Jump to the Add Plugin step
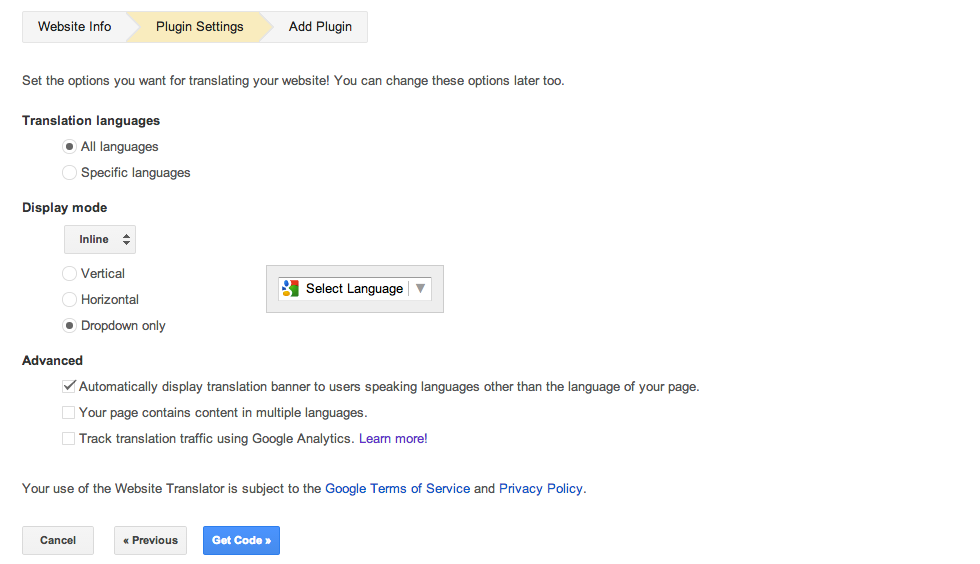Image resolution: width=980 pixels, height=564 pixels. [320, 27]
